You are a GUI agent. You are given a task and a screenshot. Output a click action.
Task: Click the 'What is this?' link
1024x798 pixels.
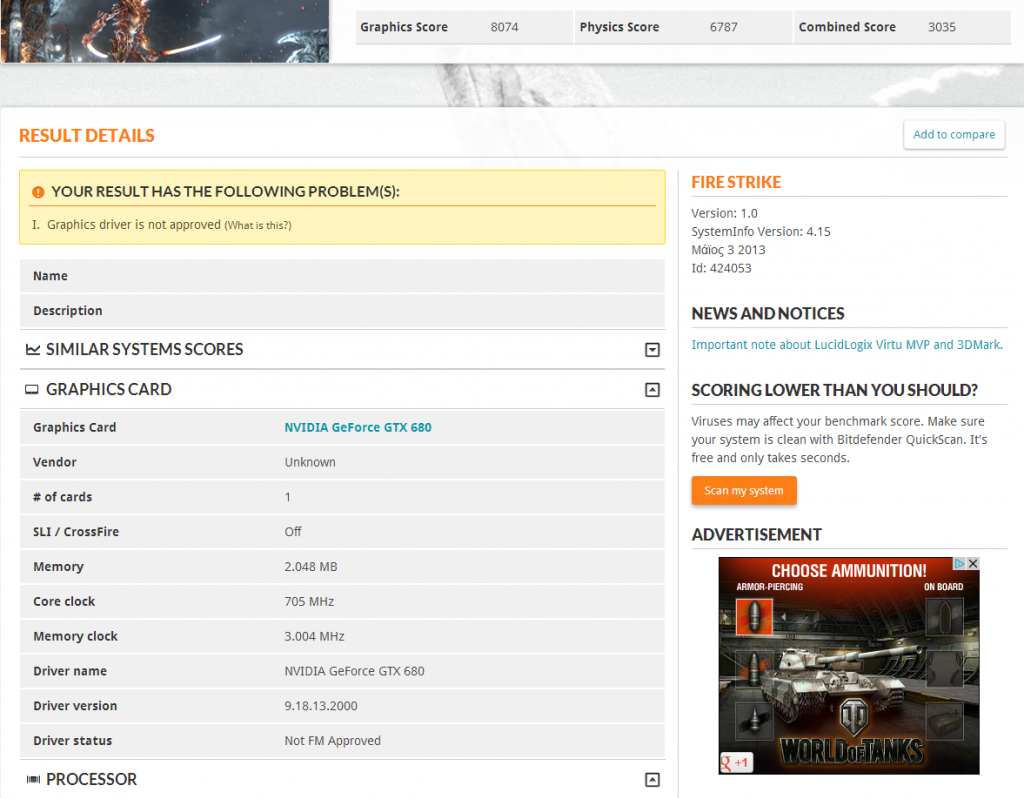pos(258,226)
